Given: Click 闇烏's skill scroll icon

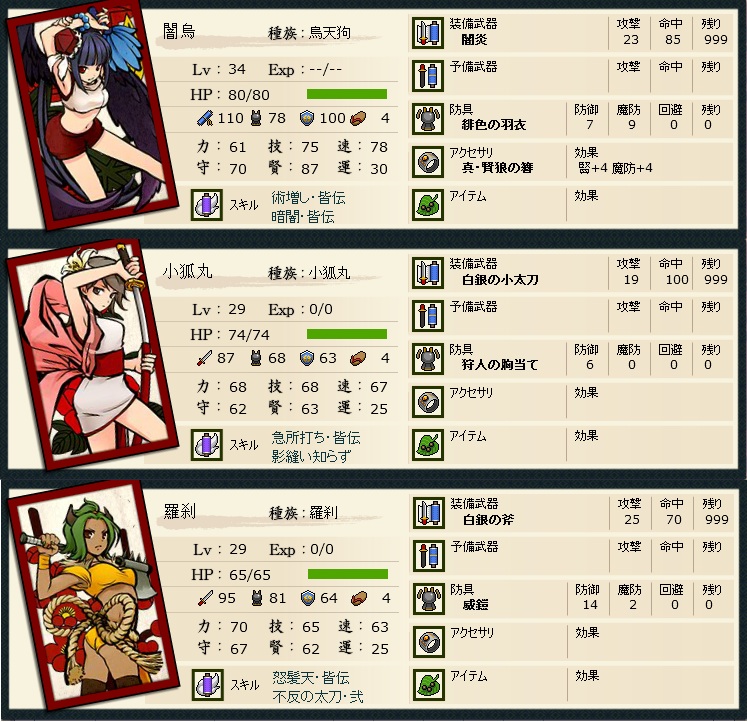Looking at the screenshot, I should click(x=207, y=205).
